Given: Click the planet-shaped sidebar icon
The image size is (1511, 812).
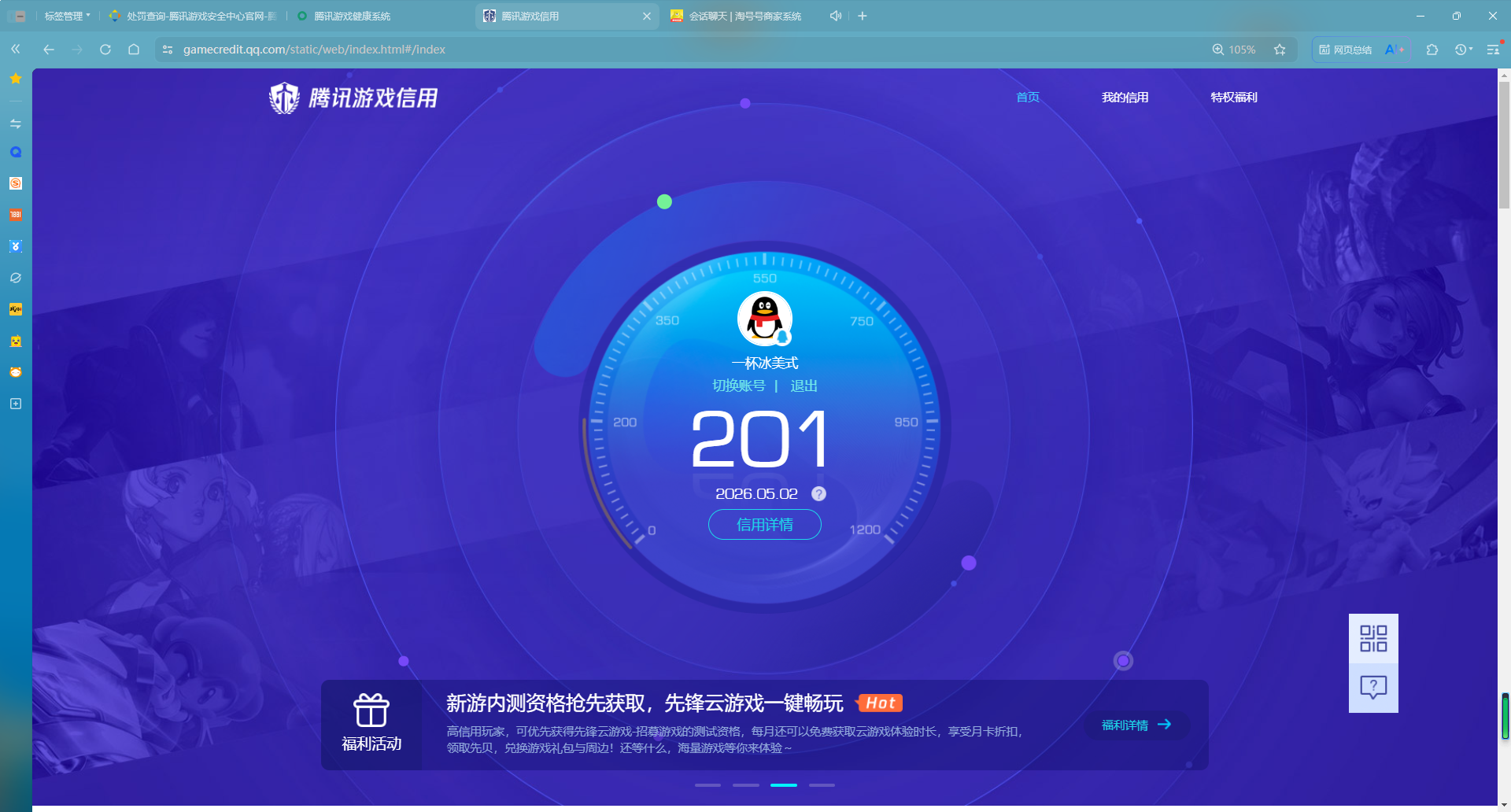Looking at the screenshot, I should tap(16, 278).
